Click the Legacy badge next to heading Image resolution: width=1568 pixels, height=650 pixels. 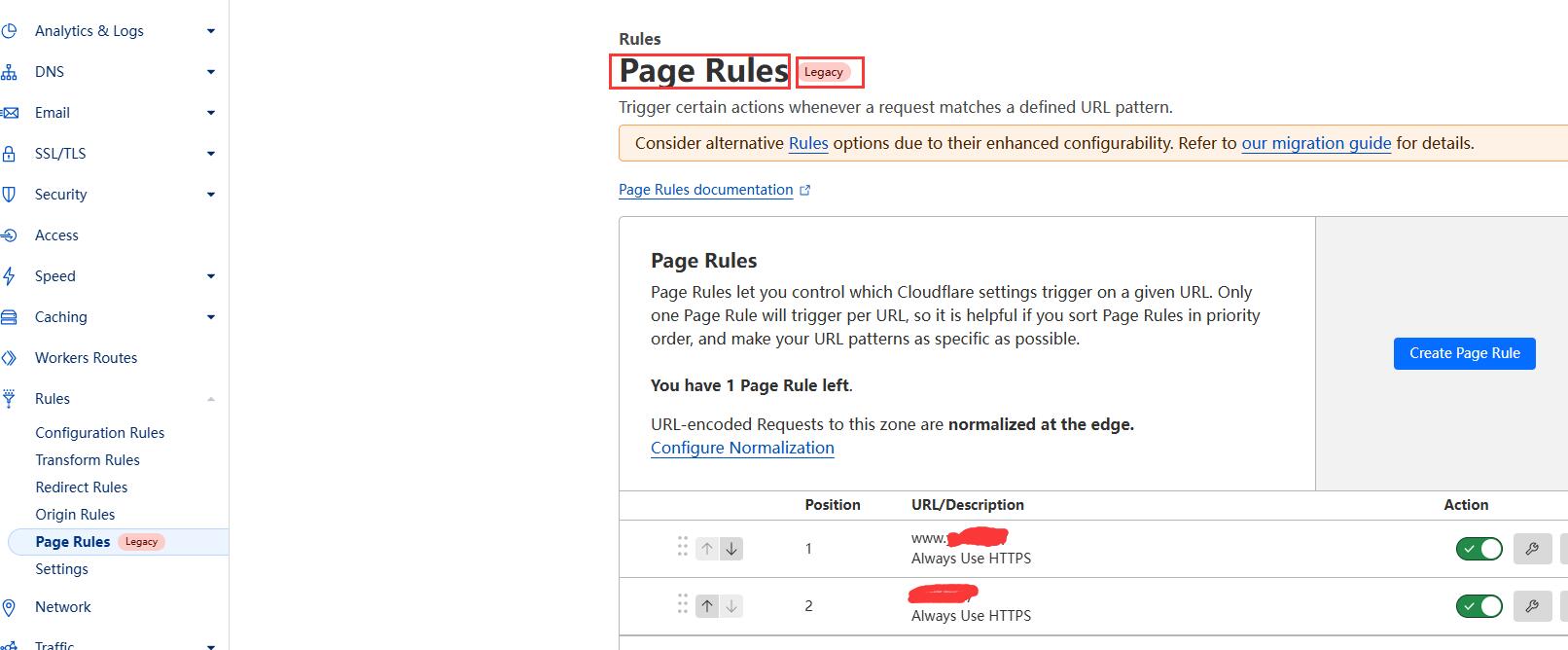pos(824,72)
